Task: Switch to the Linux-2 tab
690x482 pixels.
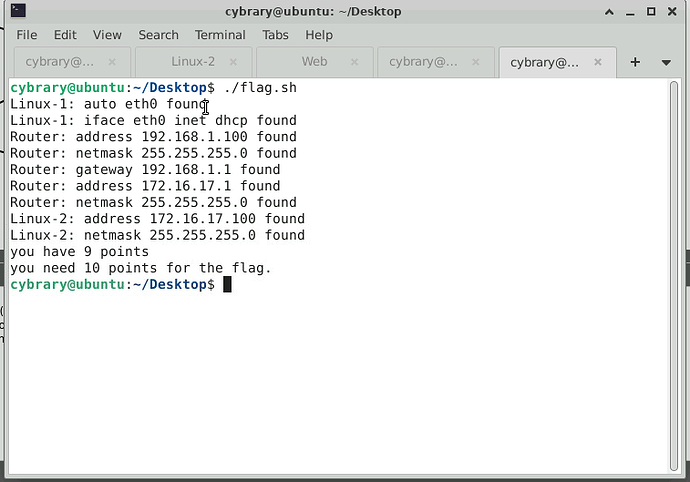Action: pos(193,62)
